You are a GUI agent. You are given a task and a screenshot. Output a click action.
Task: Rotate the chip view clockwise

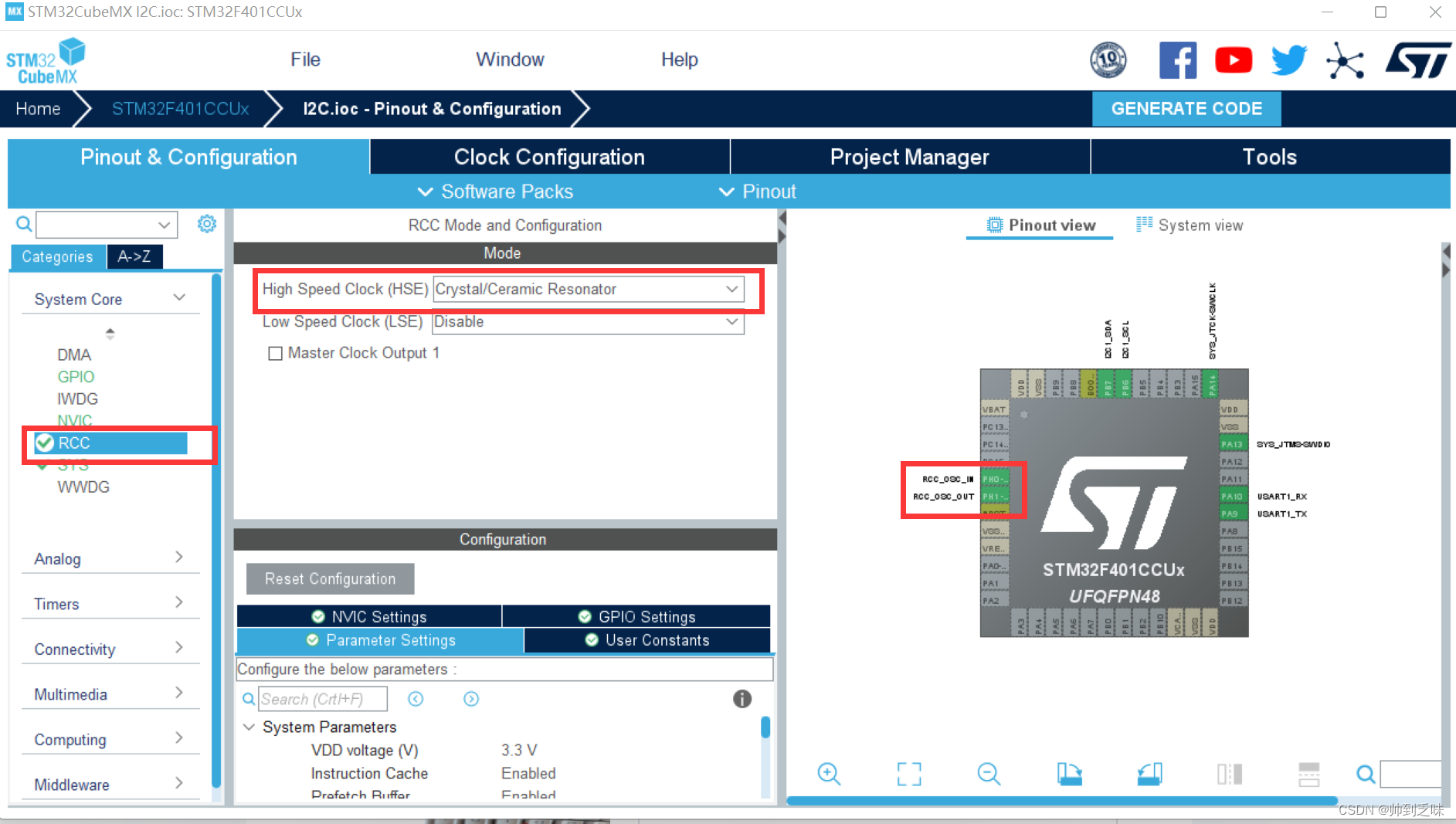point(1069,773)
